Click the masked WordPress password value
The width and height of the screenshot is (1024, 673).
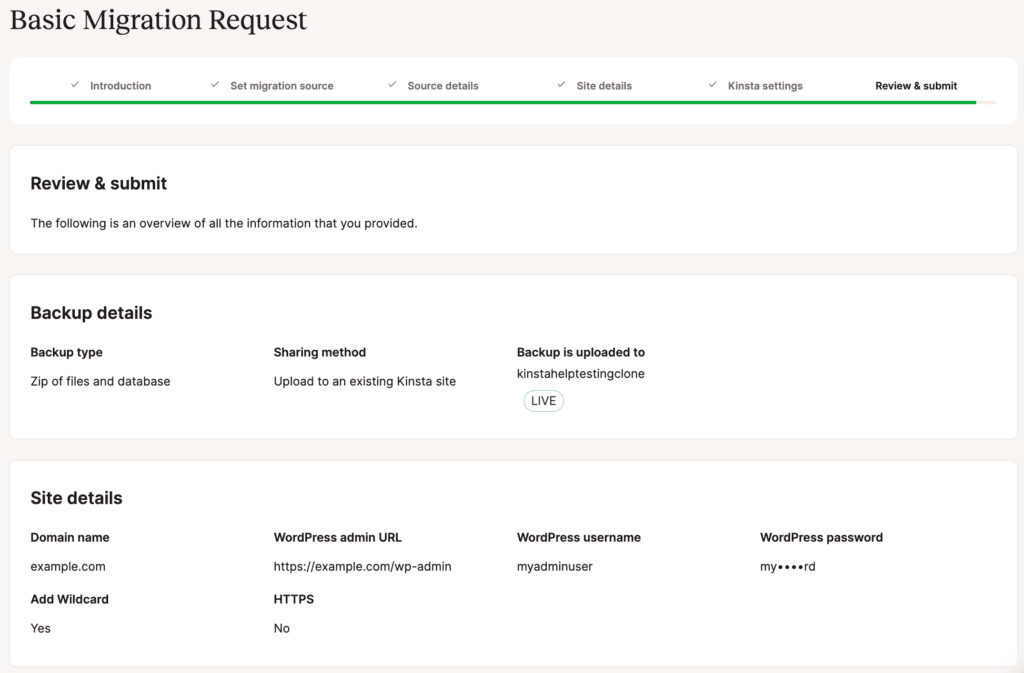pos(787,566)
